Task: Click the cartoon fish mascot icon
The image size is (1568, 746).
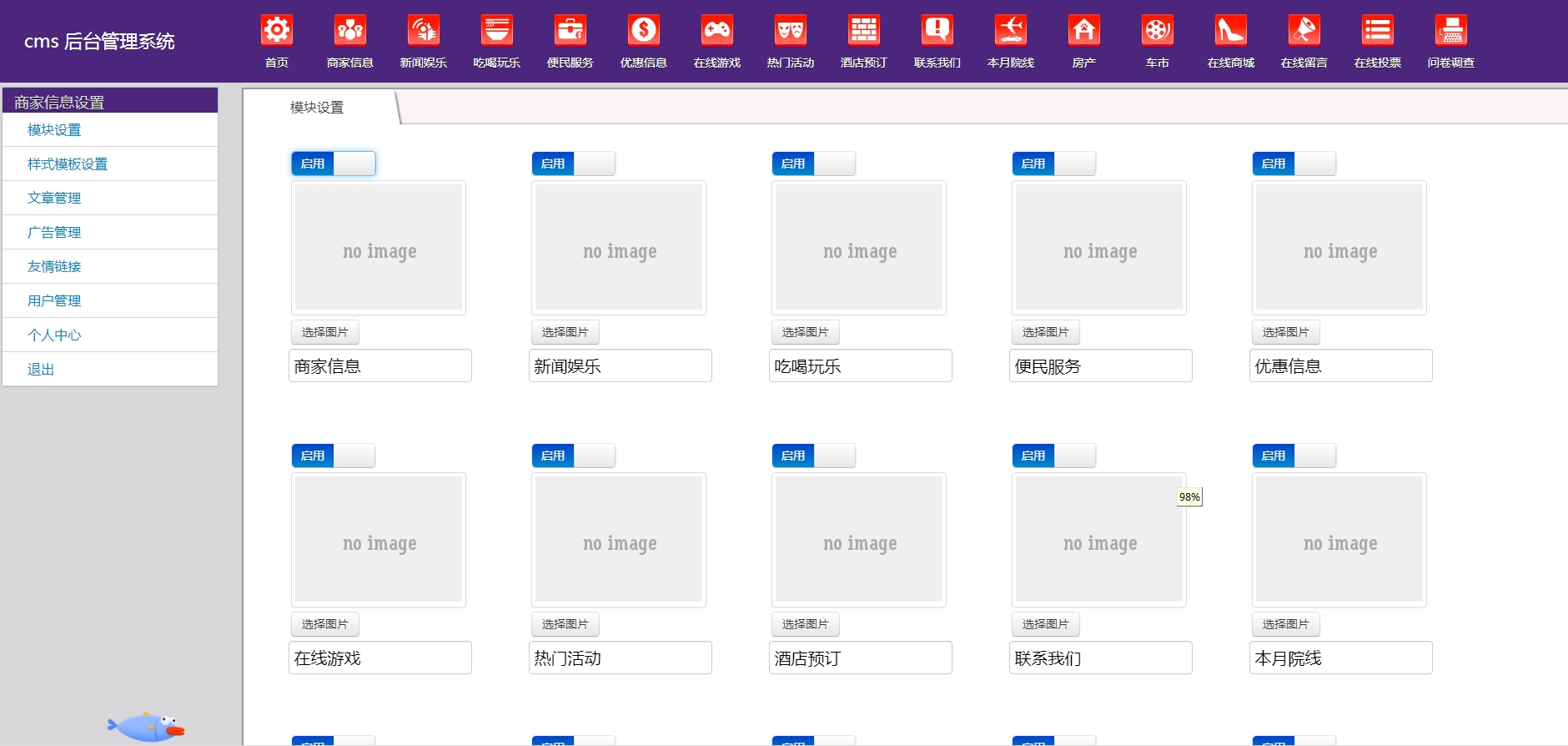Action: [x=146, y=727]
